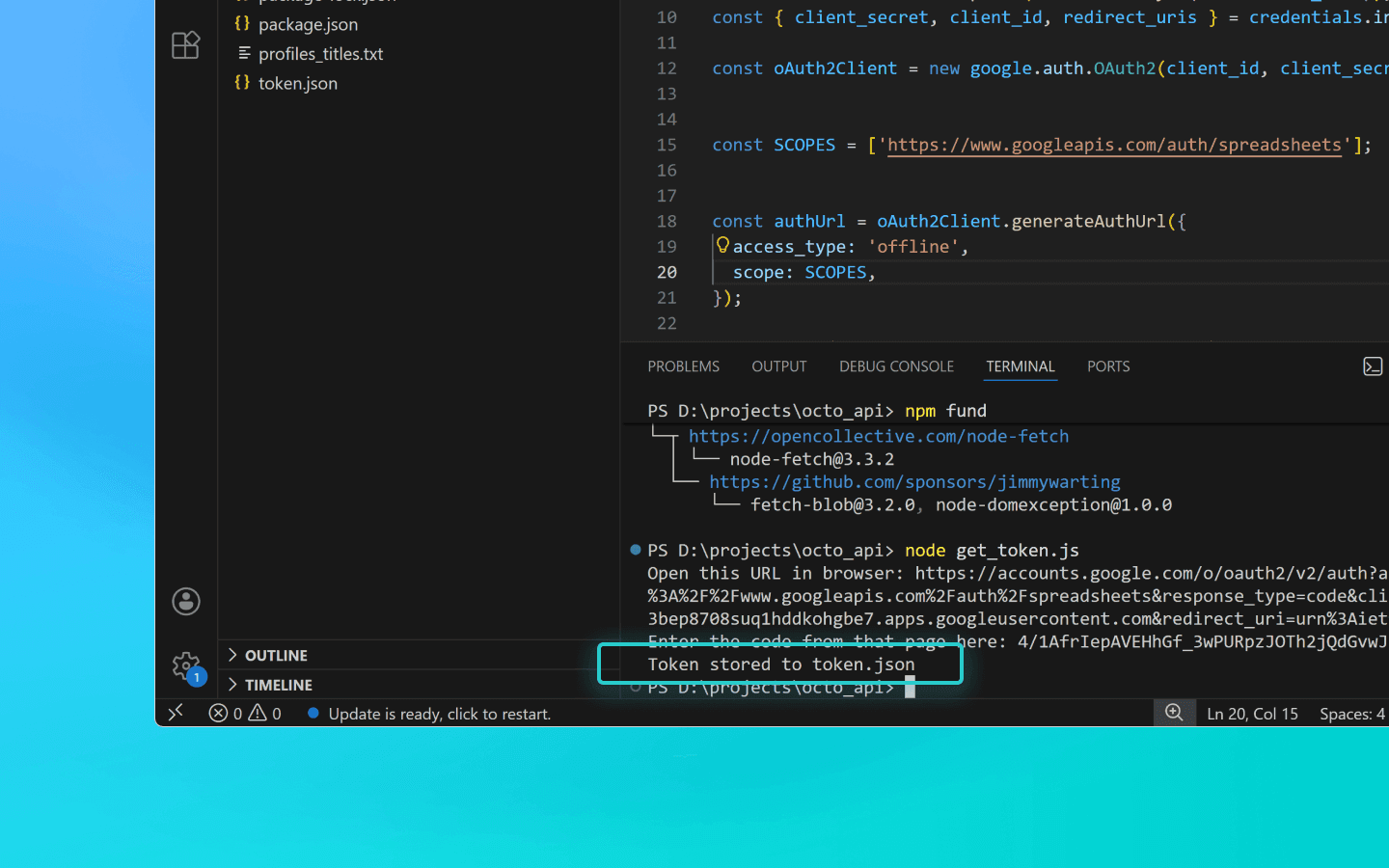Viewport: 1389px width, 868px height.
Task: Click the launch terminal icon in panel corner
Action: pos(1373,366)
